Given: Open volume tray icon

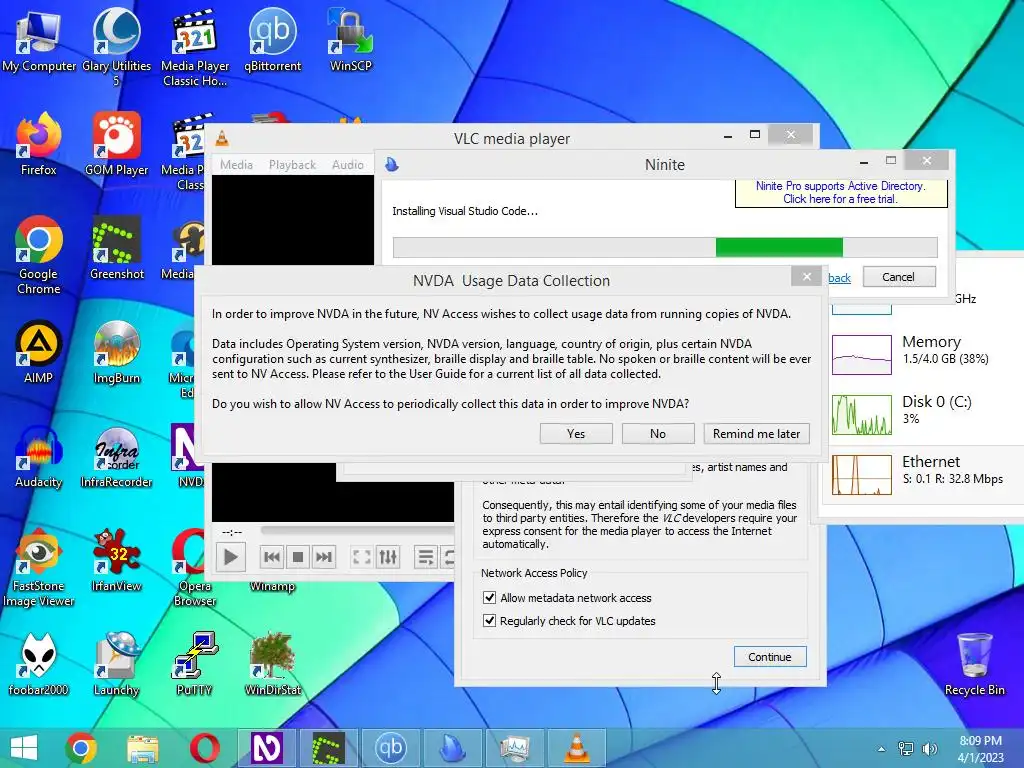Looking at the screenshot, I should click(x=929, y=749).
